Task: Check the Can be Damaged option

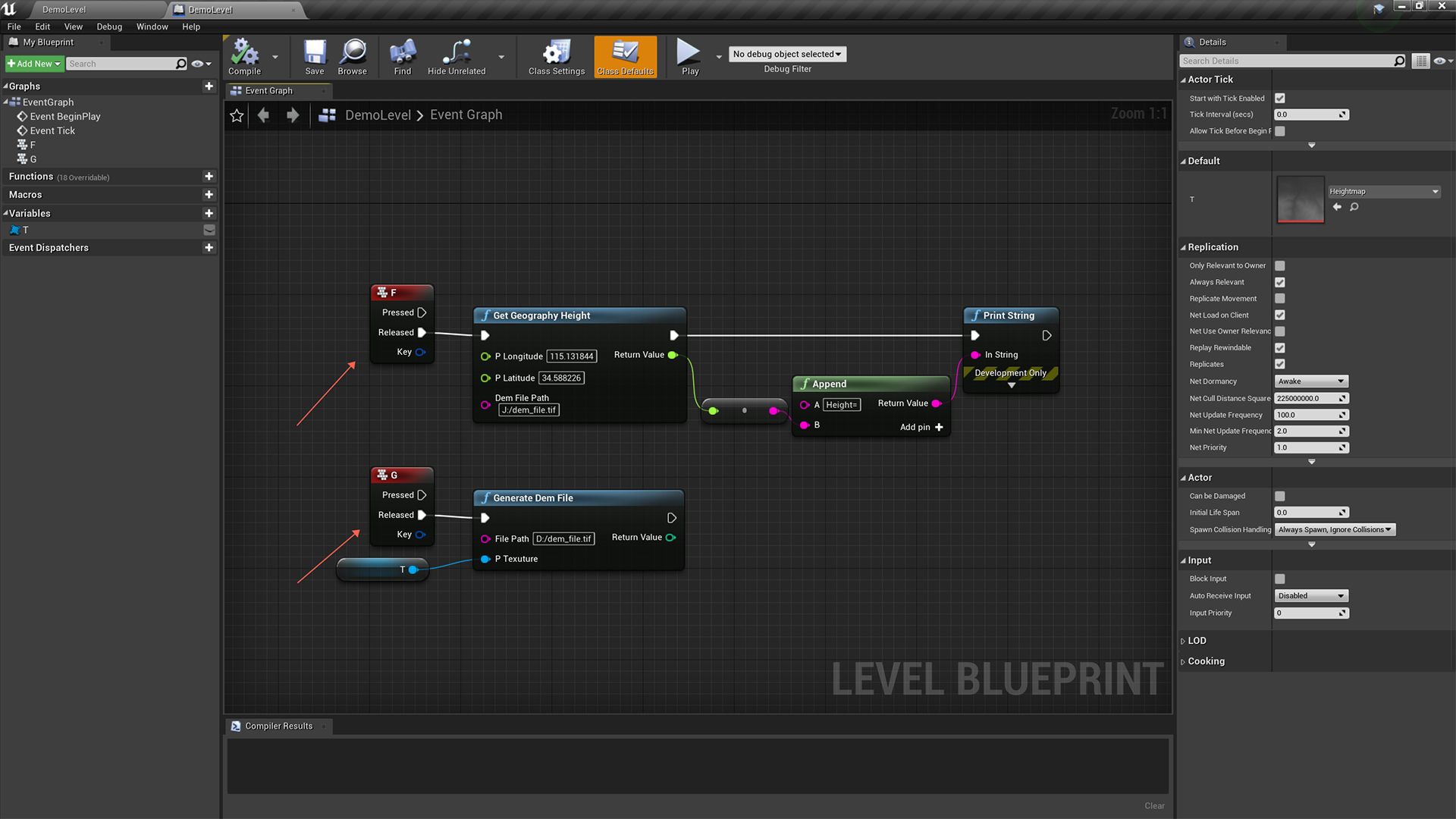Action: click(x=1280, y=496)
